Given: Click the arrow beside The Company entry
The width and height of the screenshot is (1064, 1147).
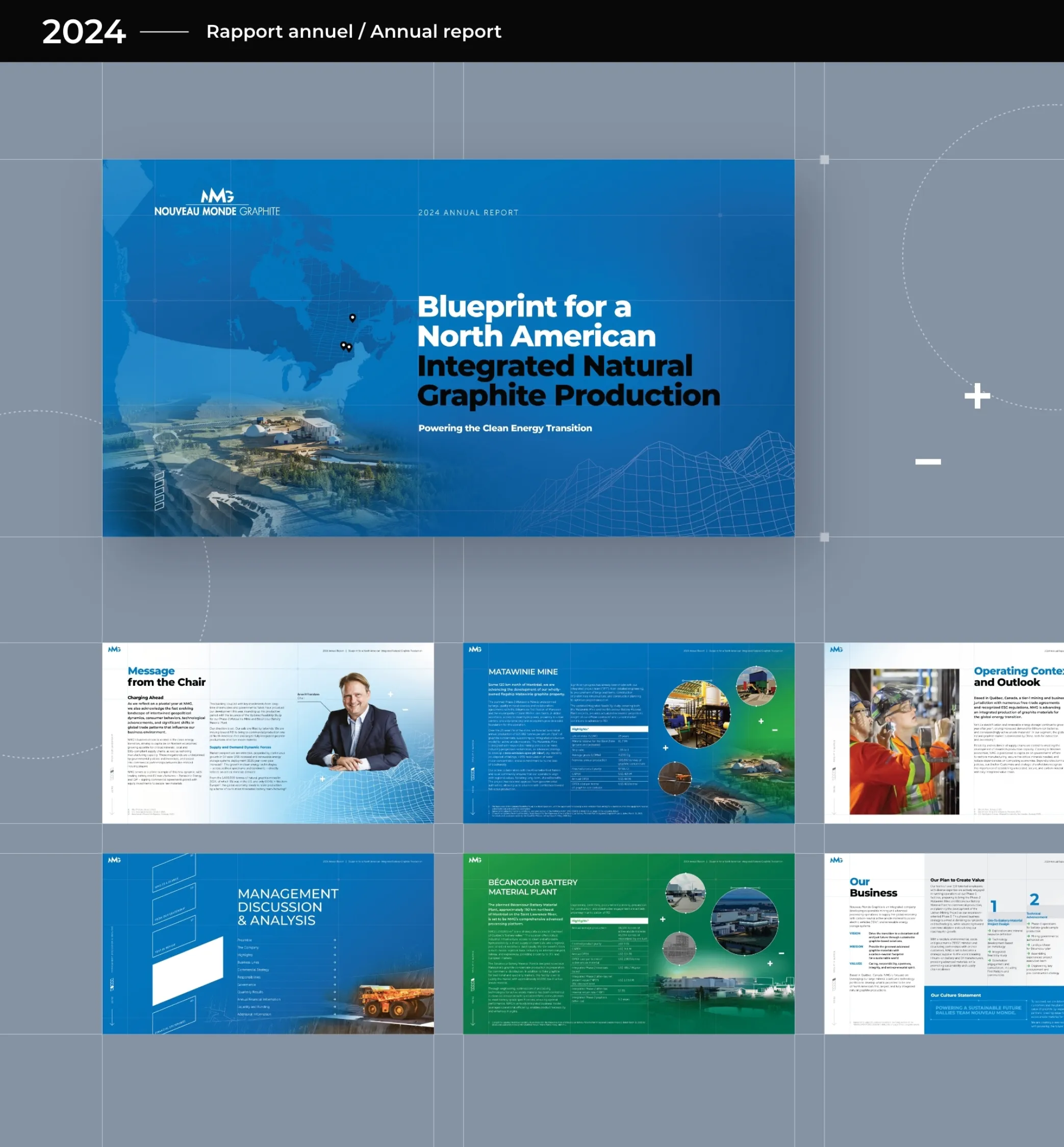Looking at the screenshot, I should pos(335,947).
